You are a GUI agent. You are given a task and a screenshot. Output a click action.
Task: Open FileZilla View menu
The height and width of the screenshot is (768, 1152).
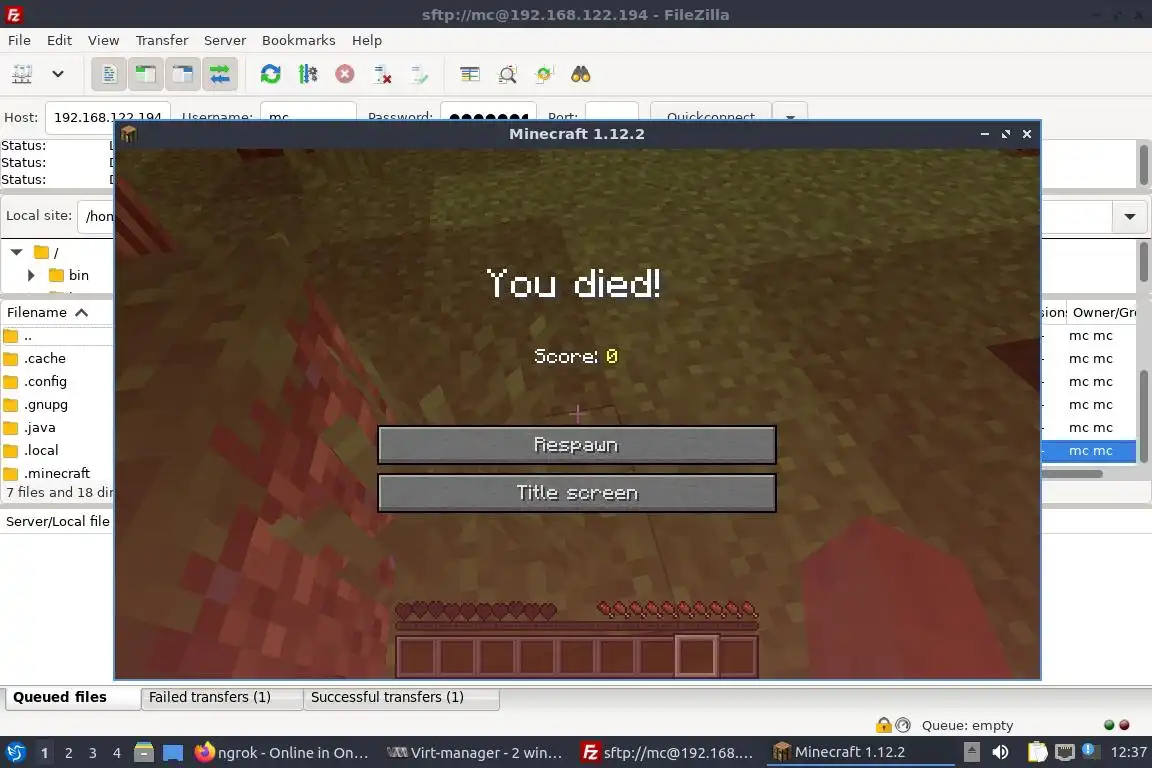pos(104,40)
